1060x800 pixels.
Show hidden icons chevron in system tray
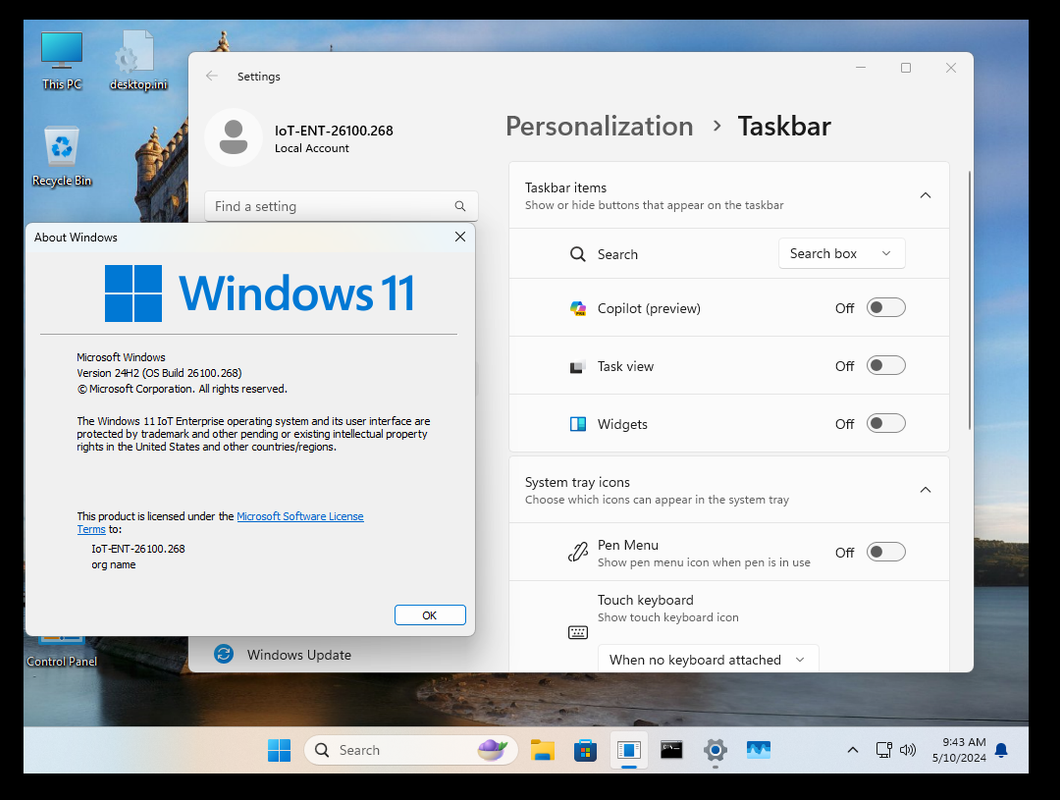tap(853, 750)
